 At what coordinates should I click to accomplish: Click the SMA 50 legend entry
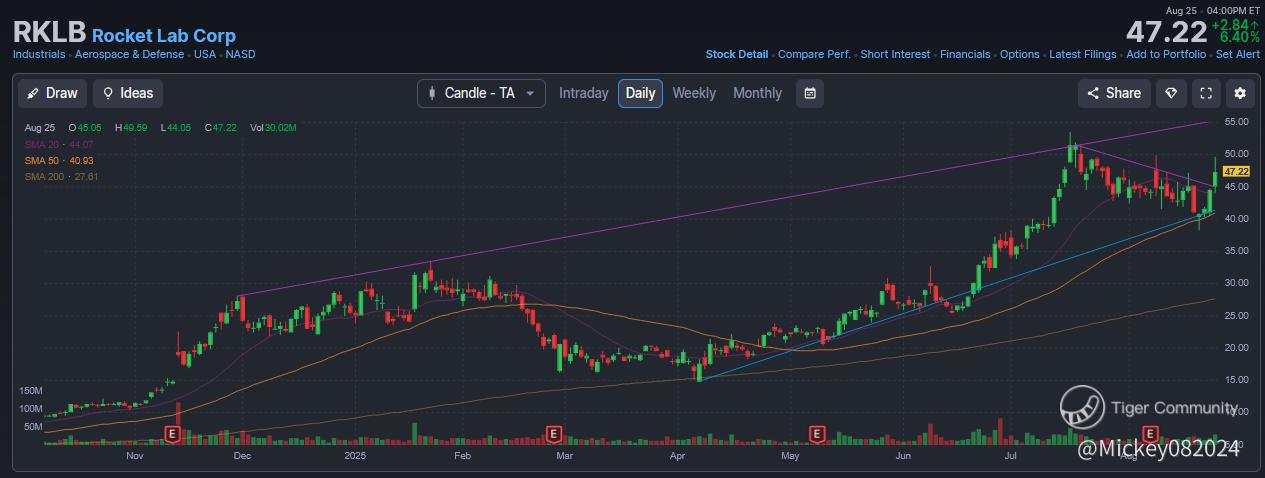(59, 160)
